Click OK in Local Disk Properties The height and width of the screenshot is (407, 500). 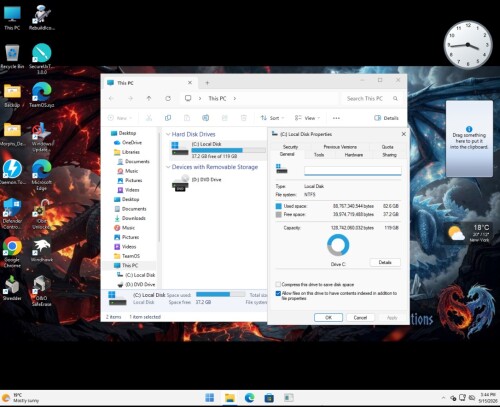(x=328, y=318)
